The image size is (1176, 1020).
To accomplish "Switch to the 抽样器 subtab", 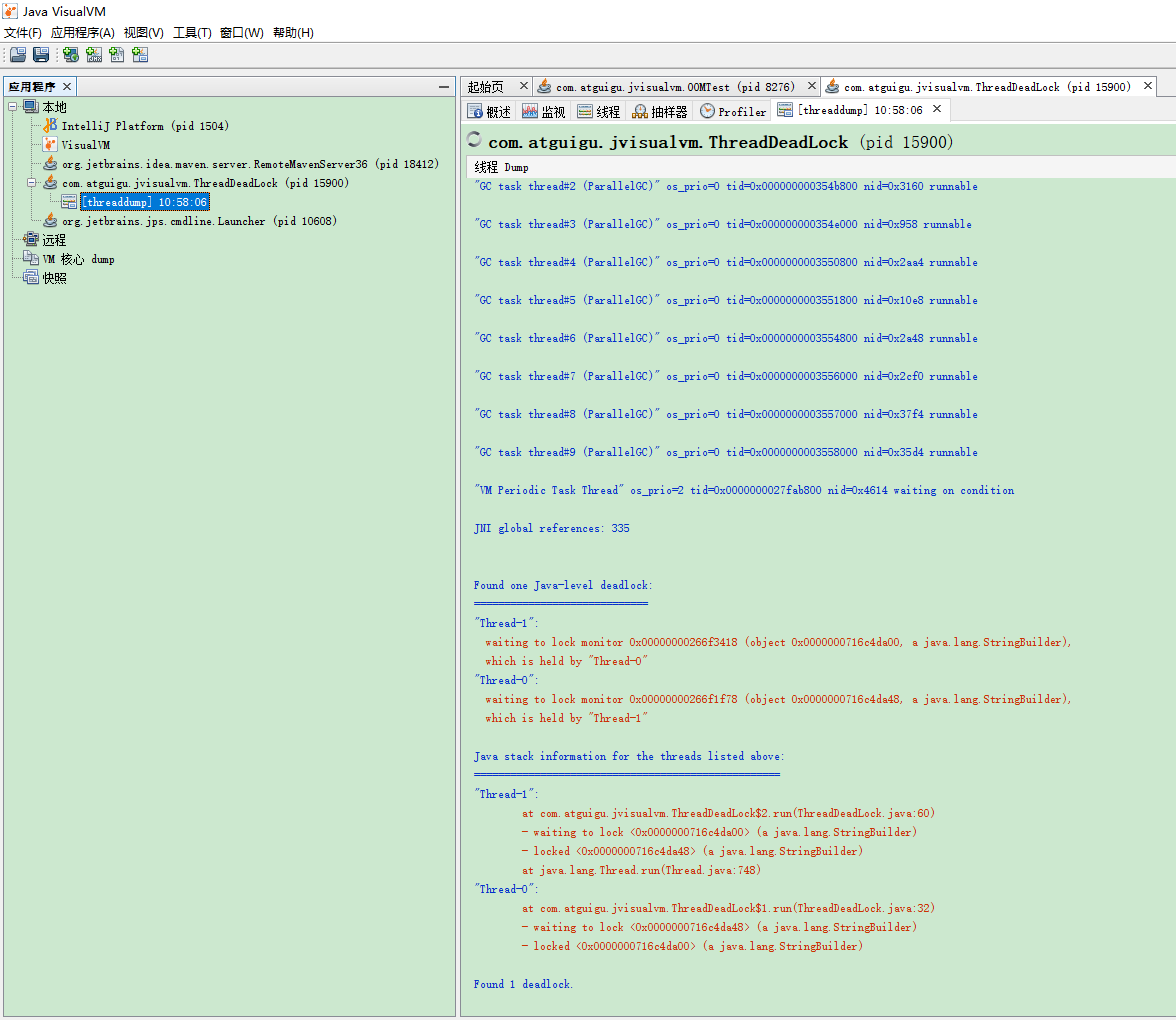I will point(660,112).
